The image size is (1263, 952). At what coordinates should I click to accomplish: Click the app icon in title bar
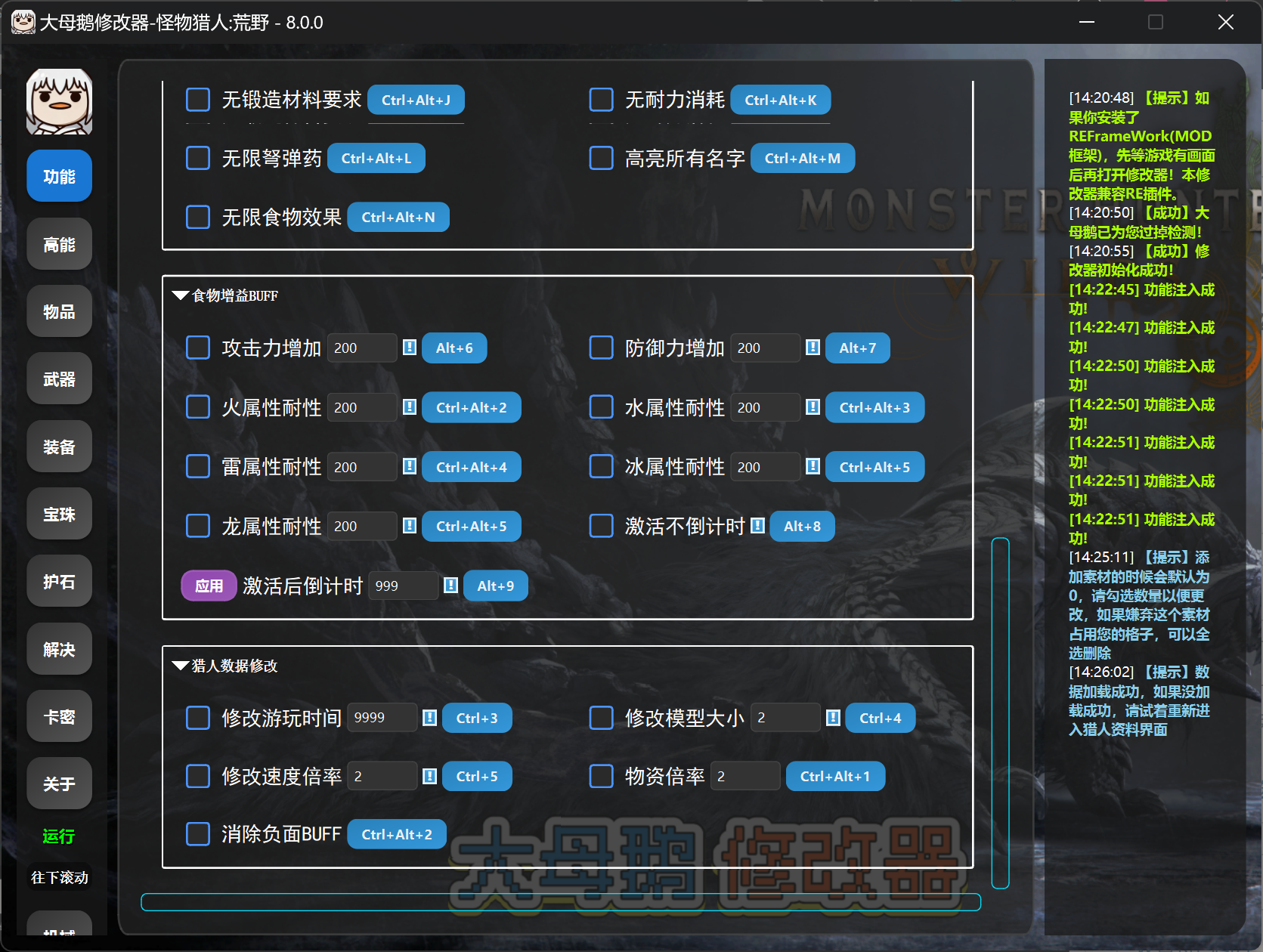pos(23,22)
